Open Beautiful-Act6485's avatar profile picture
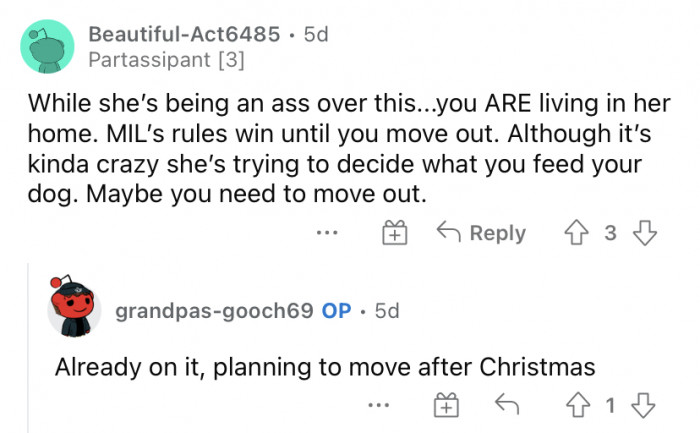The image size is (700, 433). click(46, 46)
